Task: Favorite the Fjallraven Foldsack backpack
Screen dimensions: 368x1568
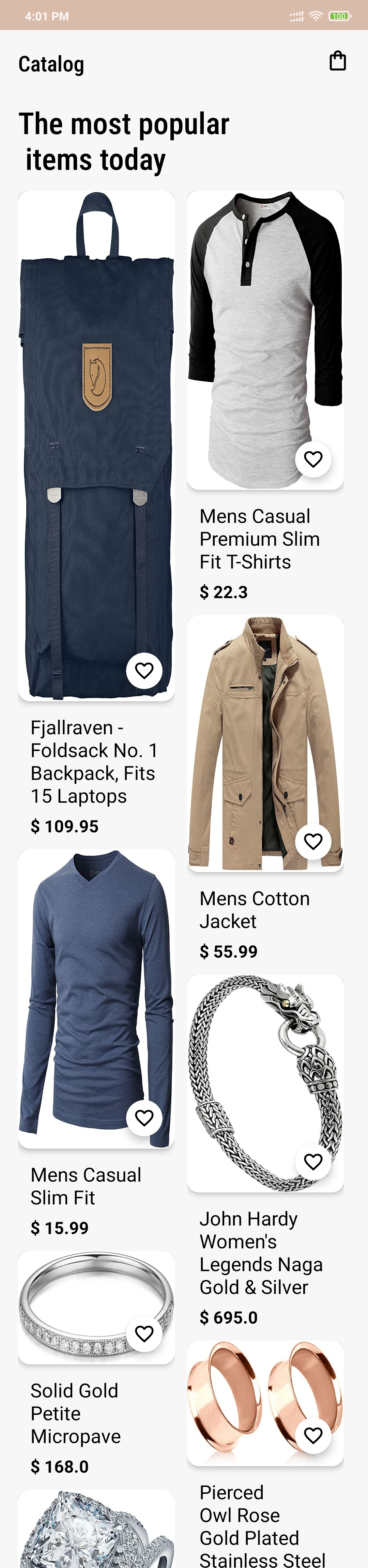Action: (144, 670)
